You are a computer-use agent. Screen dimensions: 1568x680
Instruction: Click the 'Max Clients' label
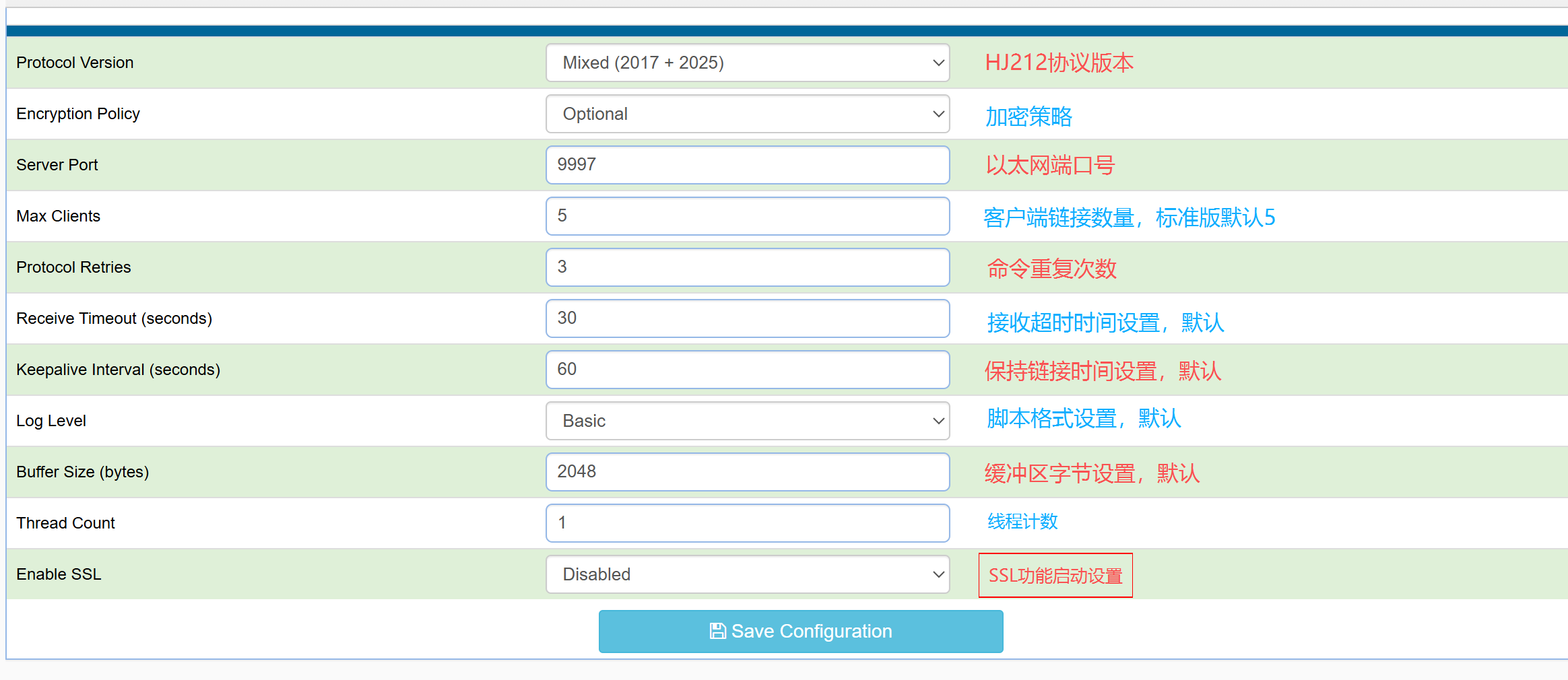coord(59,216)
